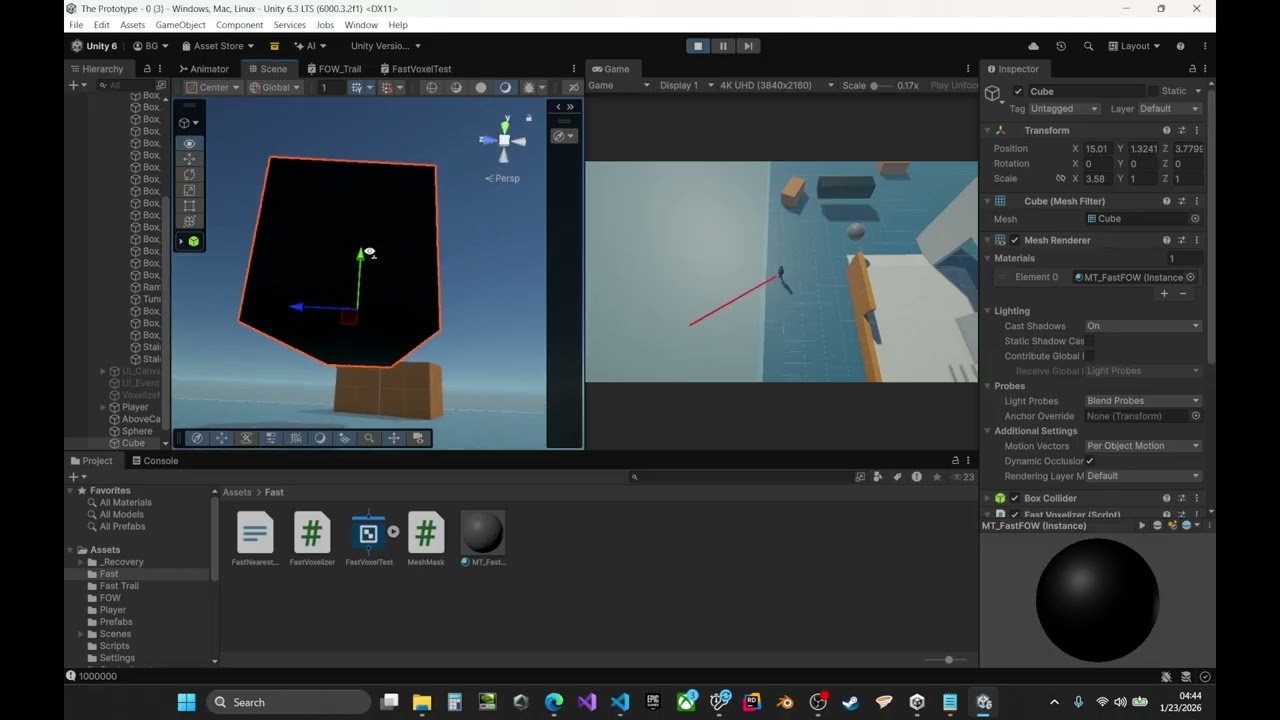Select the Scale tool in Scene toolbar
Screen dimensions: 1280x720
pos(189,190)
